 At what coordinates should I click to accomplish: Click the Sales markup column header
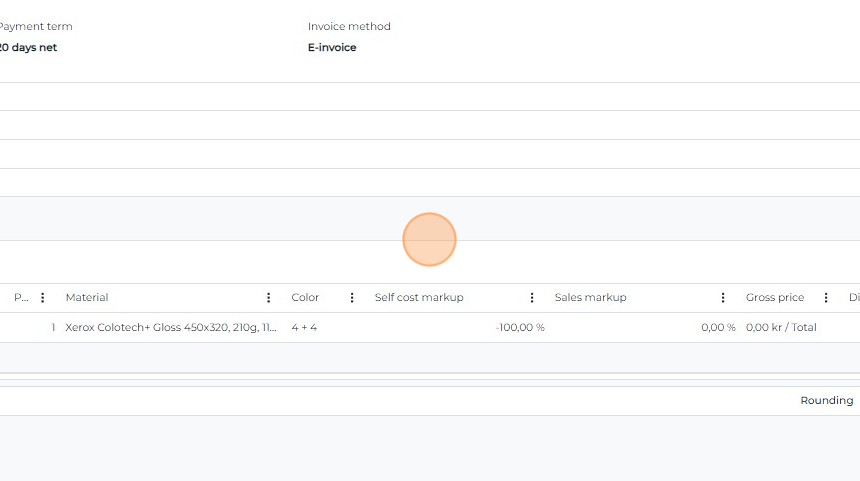tap(590, 298)
